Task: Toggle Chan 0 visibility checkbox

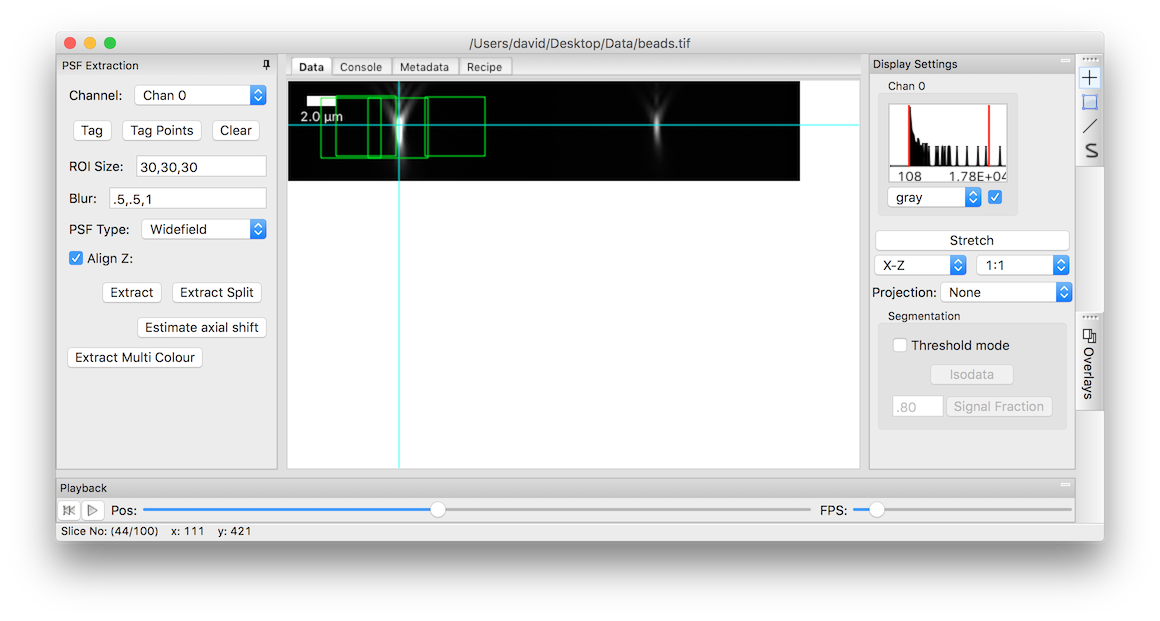Action: pyautogui.click(x=995, y=198)
